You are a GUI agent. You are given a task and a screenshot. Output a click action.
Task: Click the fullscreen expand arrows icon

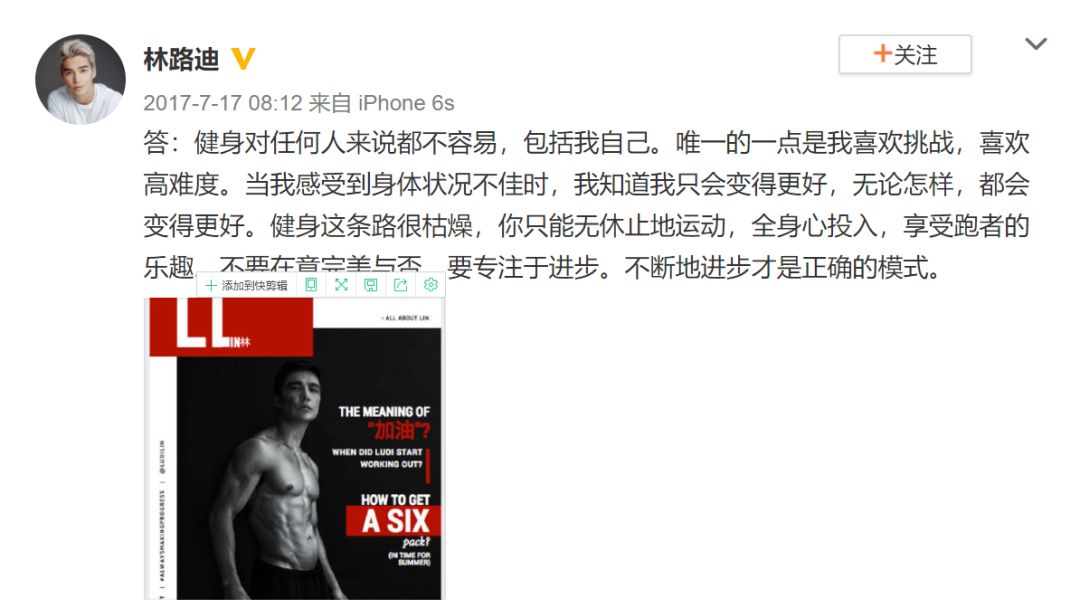click(341, 285)
